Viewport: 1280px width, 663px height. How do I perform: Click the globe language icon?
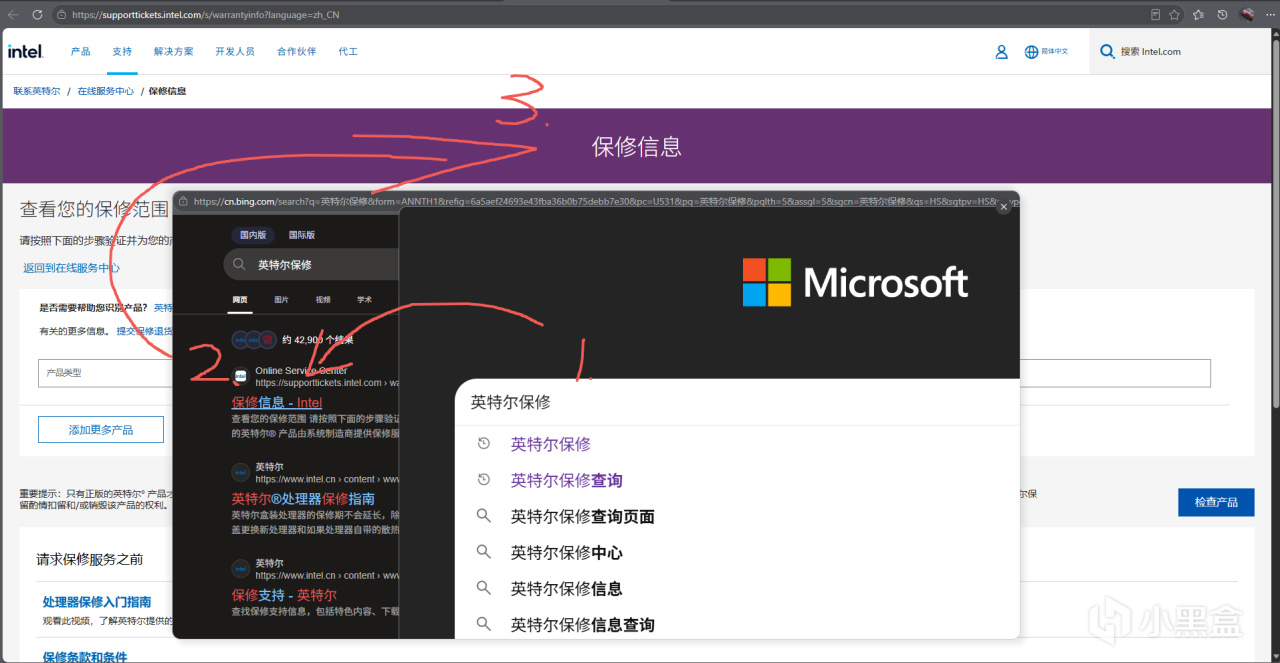pyautogui.click(x=1031, y=52)
